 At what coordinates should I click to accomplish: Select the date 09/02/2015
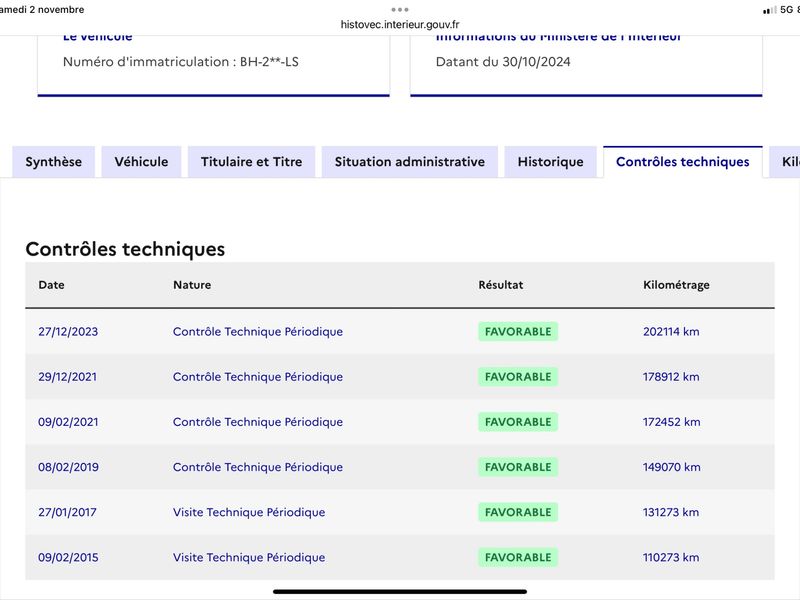click(68, 557)
